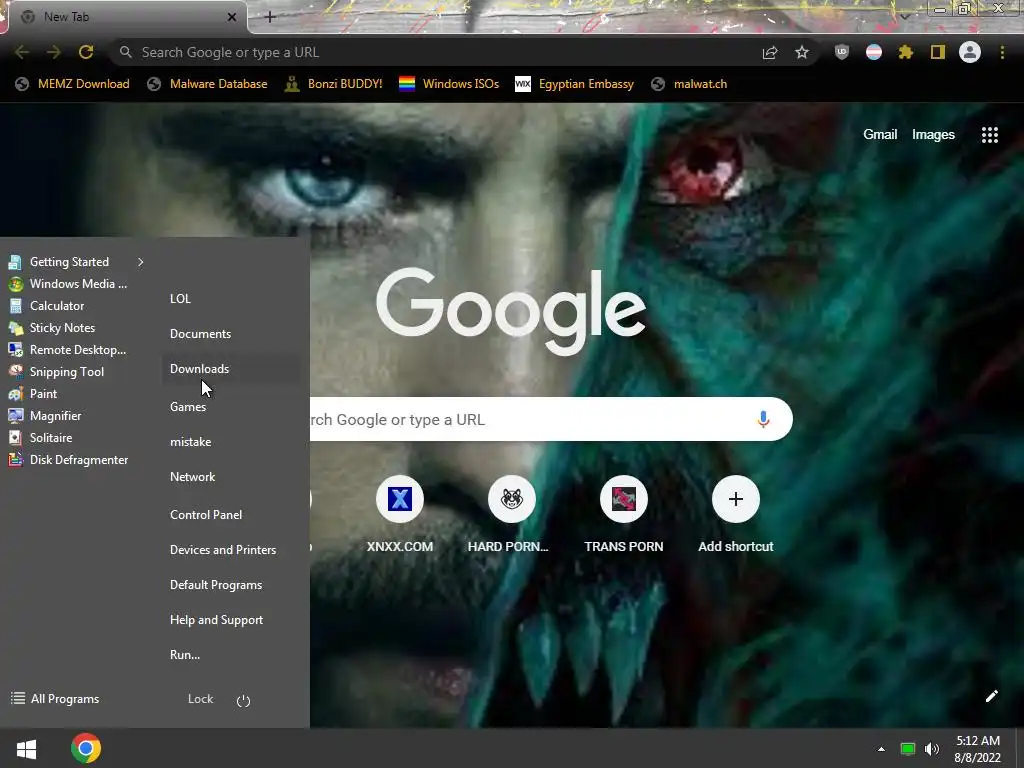The height and width of the screenshot is (768, 1024).
Task: Open Paint from Start menu
Action: point(33,394)
